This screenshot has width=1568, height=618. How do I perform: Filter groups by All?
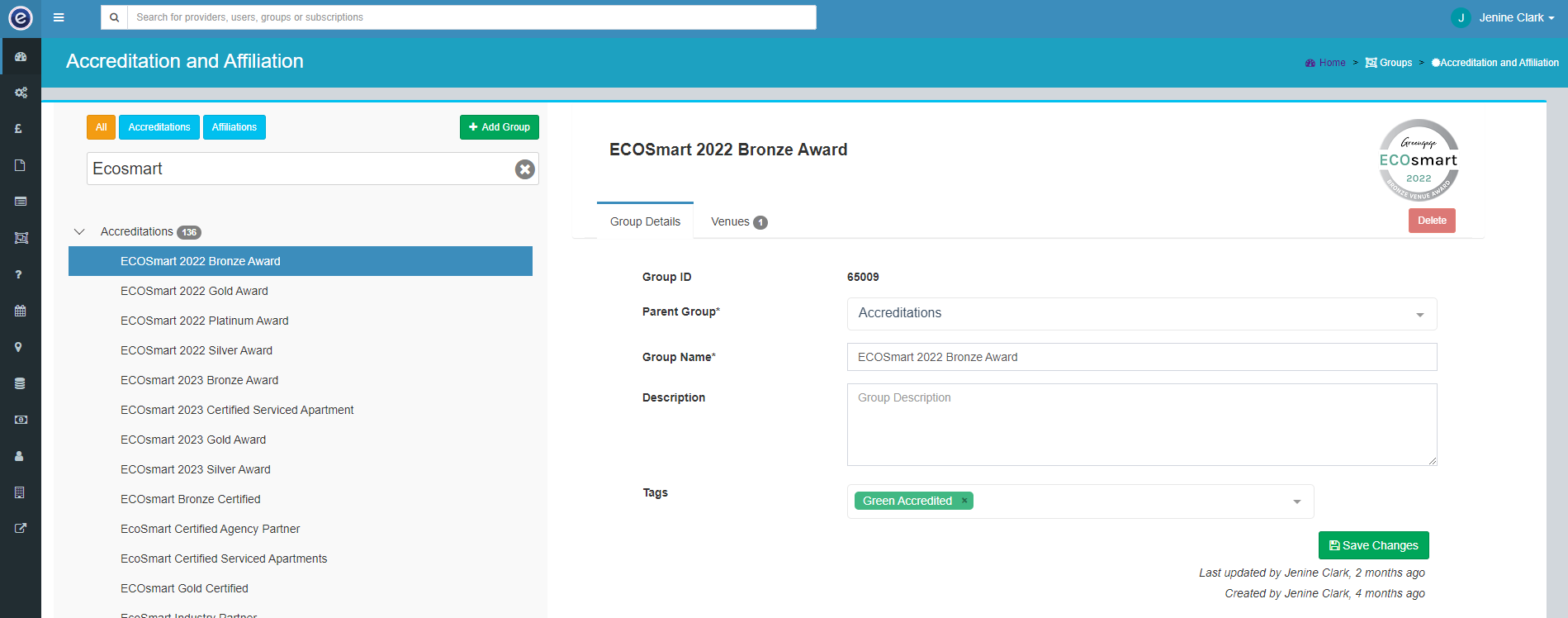tap(101, 127)
